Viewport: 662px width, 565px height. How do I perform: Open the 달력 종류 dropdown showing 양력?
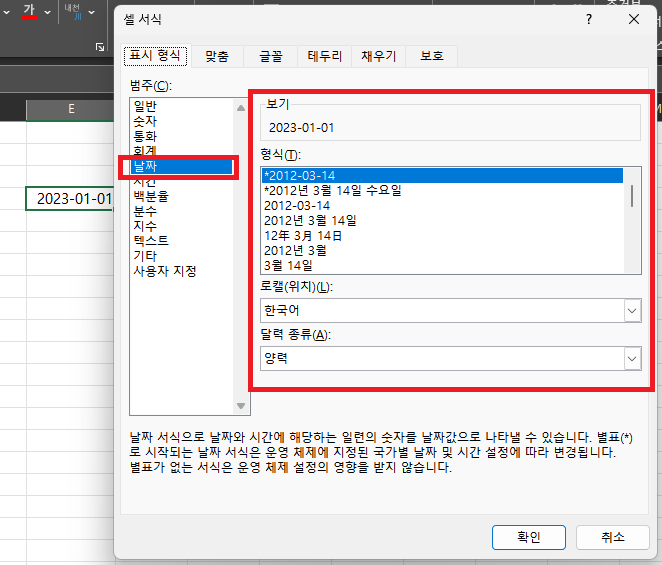[x=450, y=359]
